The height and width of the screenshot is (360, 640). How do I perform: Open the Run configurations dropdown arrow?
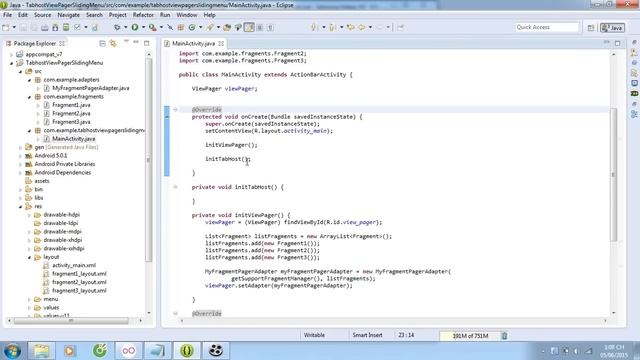(x=143, y=27)
